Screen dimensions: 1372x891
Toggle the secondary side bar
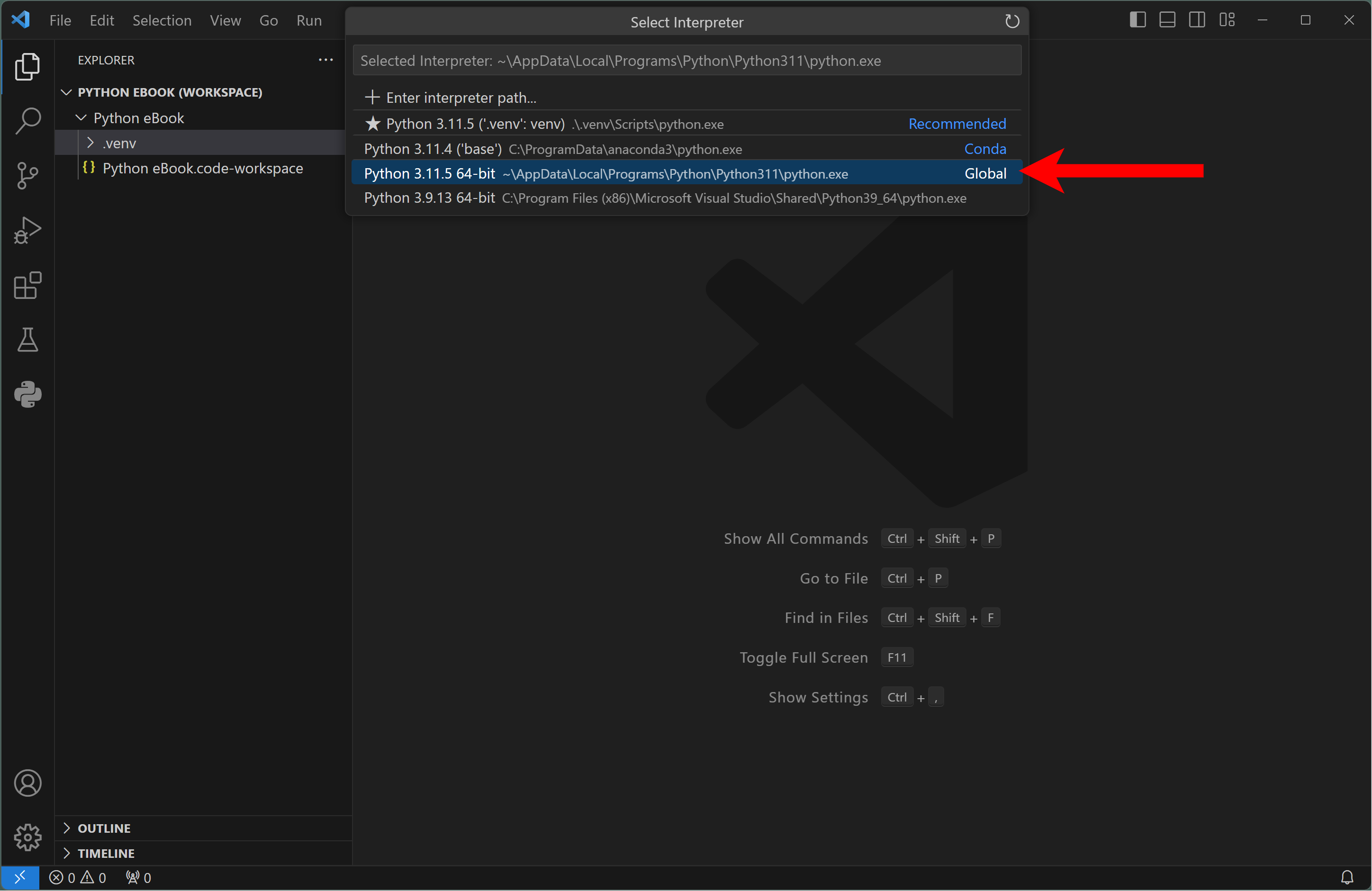[1197, 20]
